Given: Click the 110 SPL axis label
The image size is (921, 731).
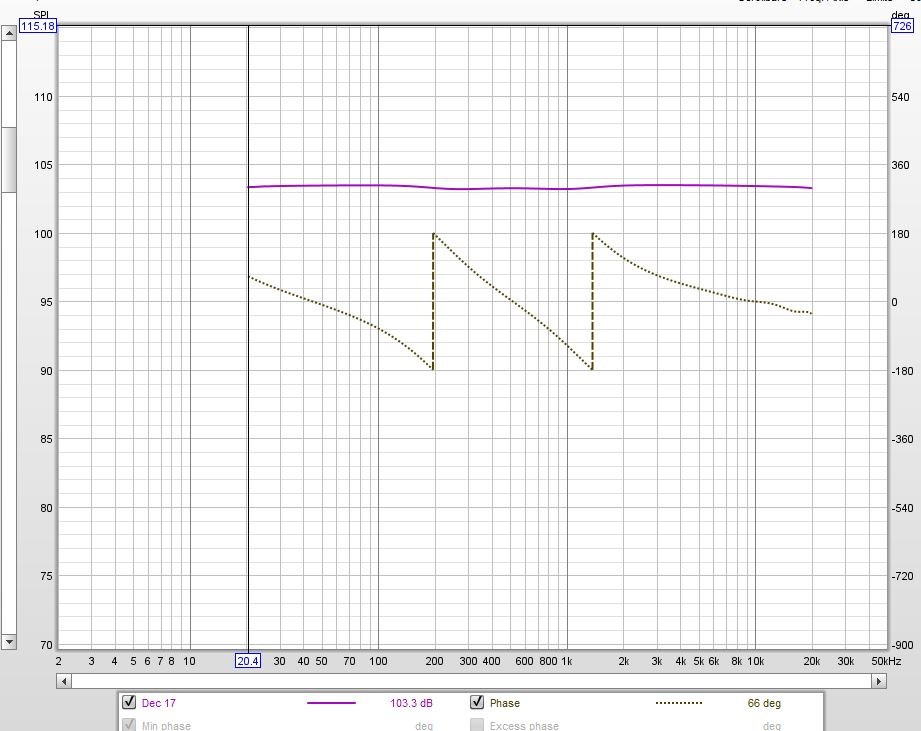Looking at the screenshot, I should coord(43,97).
